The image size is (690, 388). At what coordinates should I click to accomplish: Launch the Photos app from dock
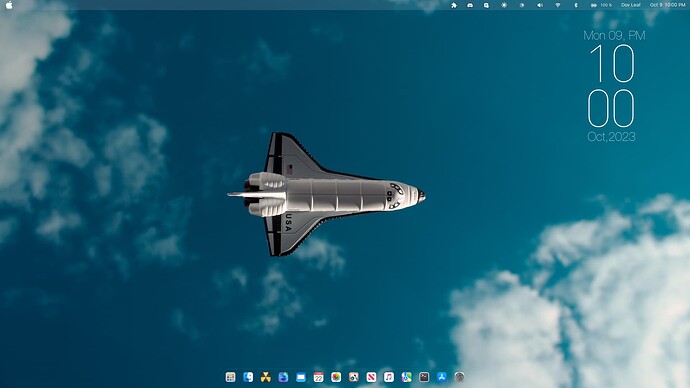pos(336,377)
